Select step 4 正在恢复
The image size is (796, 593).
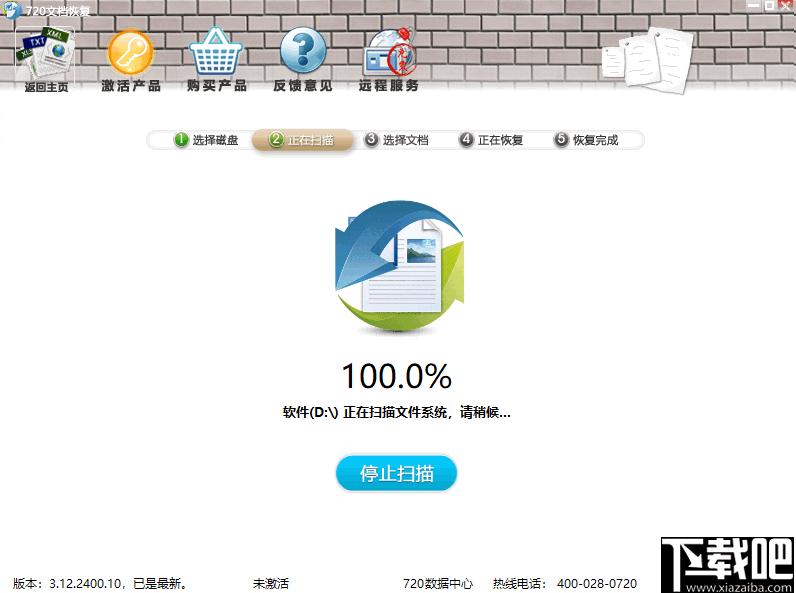coord(491,140)
